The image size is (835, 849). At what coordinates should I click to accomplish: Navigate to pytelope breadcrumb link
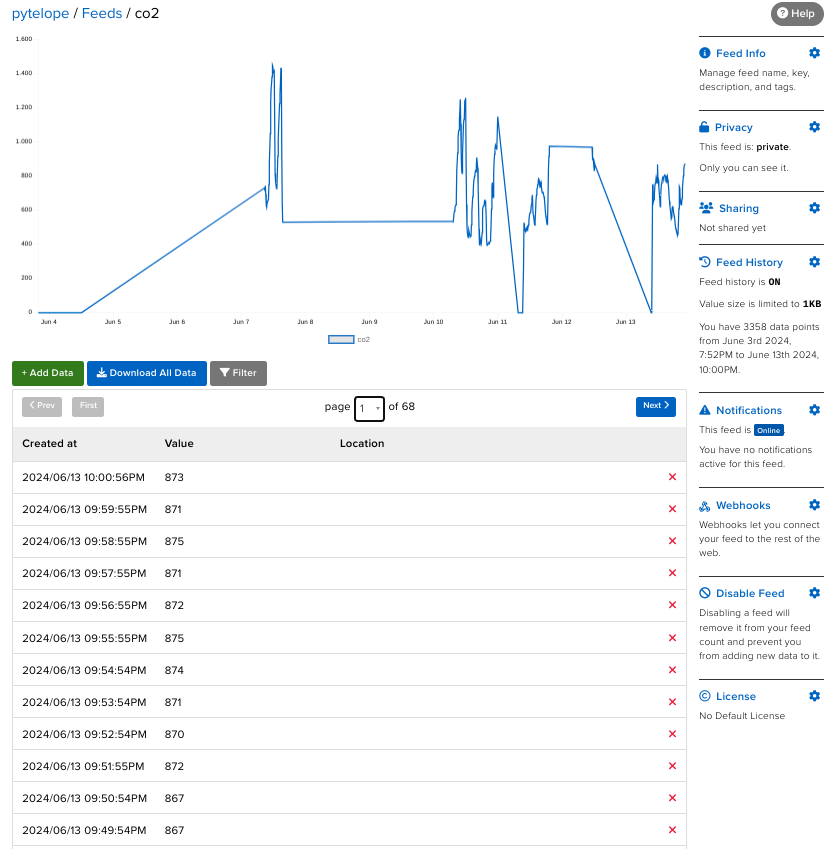coord(40,13)
